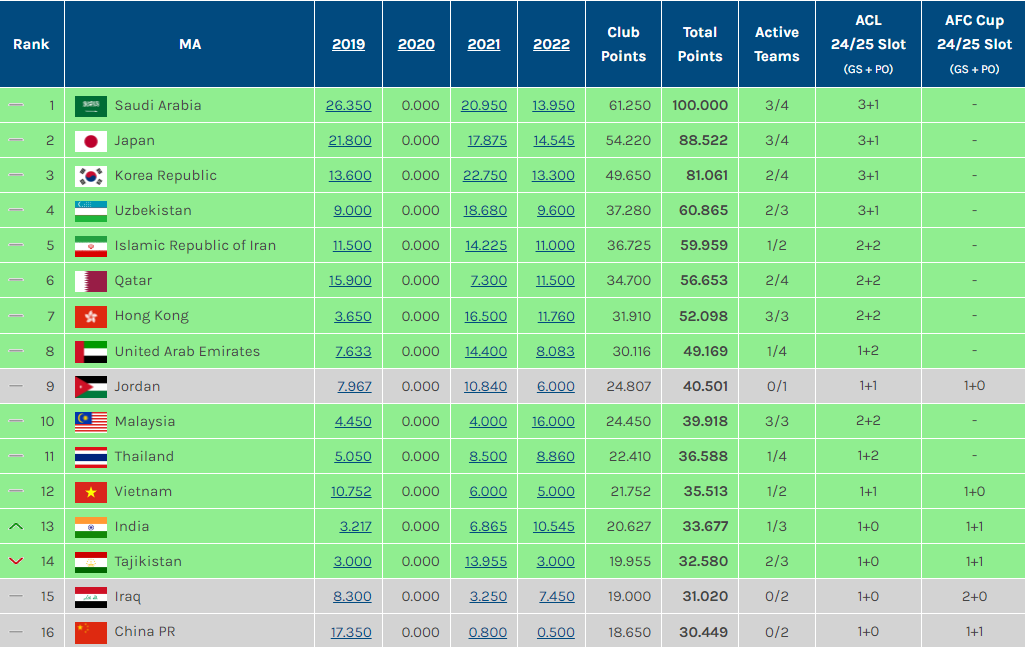Click India's green rank-up arrow
This screenshot has height=647, width=1025.
pos(15,526)
